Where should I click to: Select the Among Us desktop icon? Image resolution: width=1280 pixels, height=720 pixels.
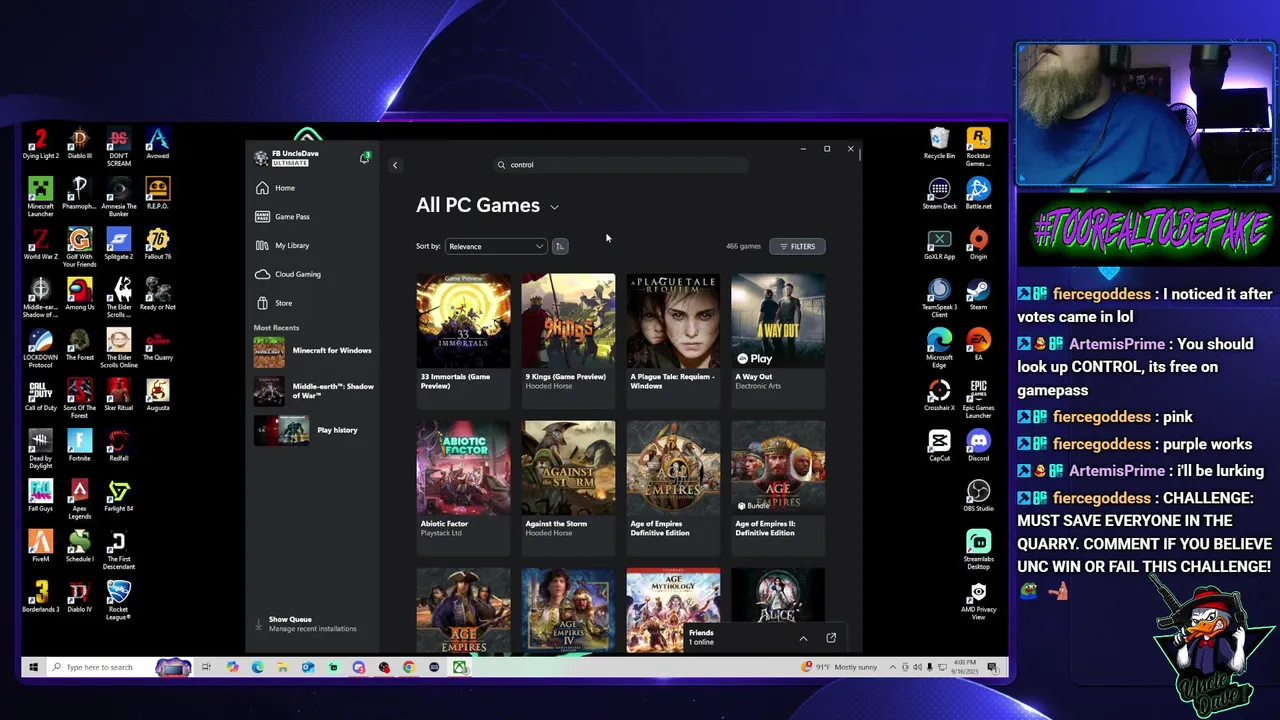(79, 294)
